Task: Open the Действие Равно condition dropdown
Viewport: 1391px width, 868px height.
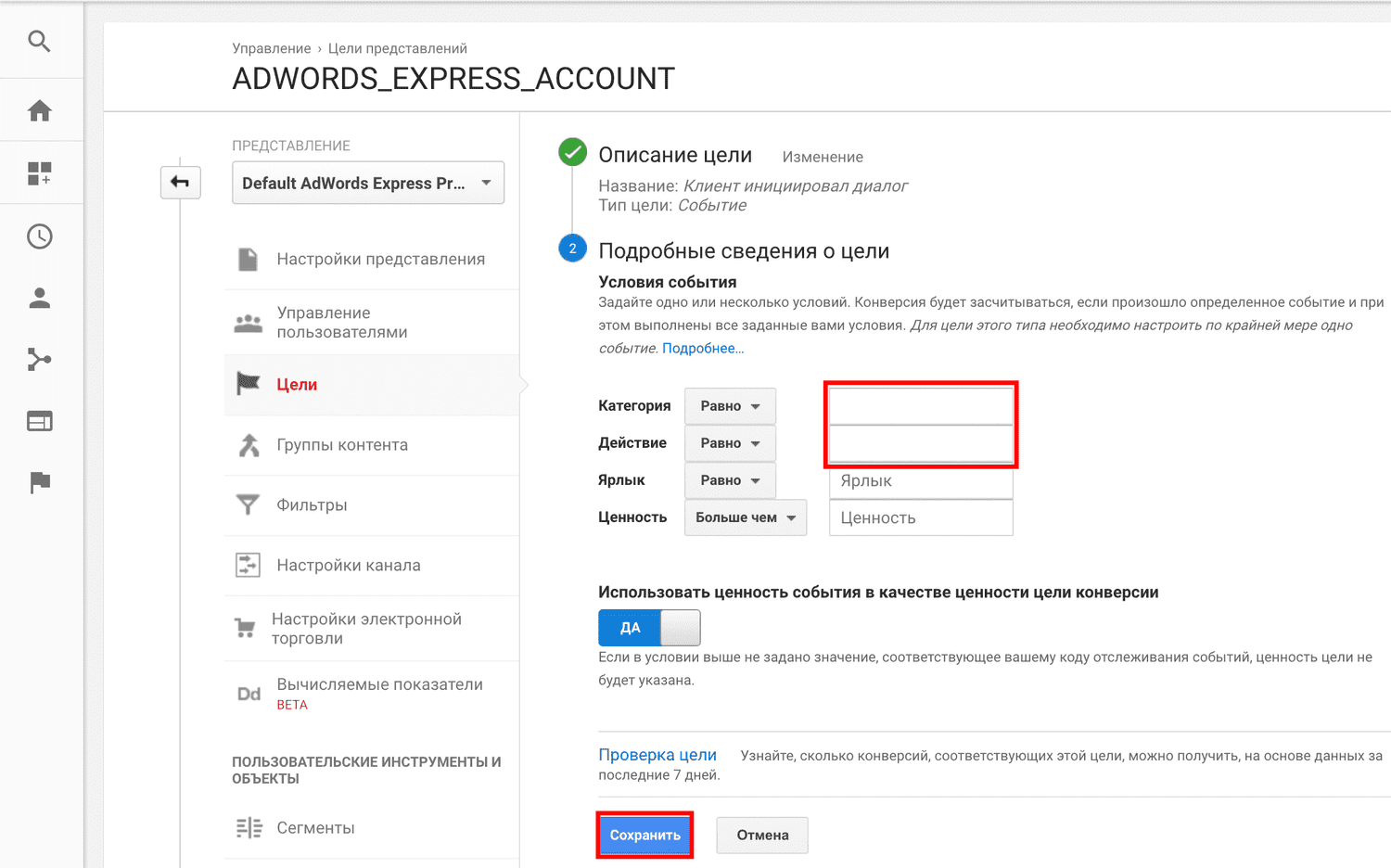Action: (730, 443)
